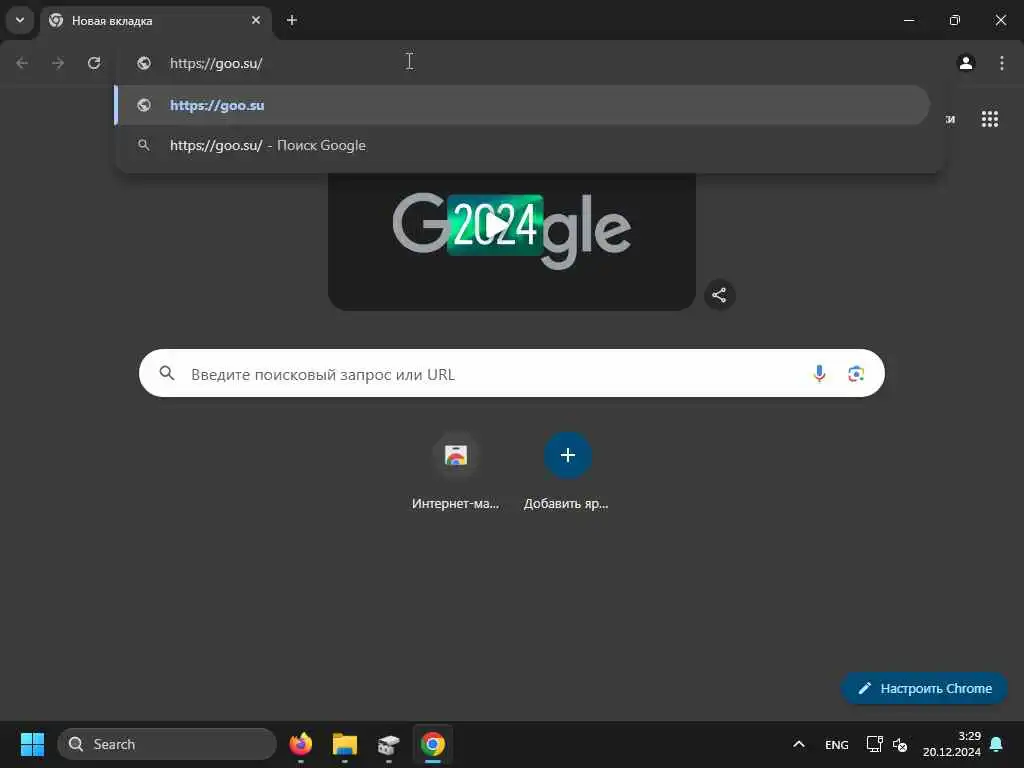Open the Интернет-ма... shortcut
The height and width of the screenshot is (768, 1024).
[x=456, y=472]
